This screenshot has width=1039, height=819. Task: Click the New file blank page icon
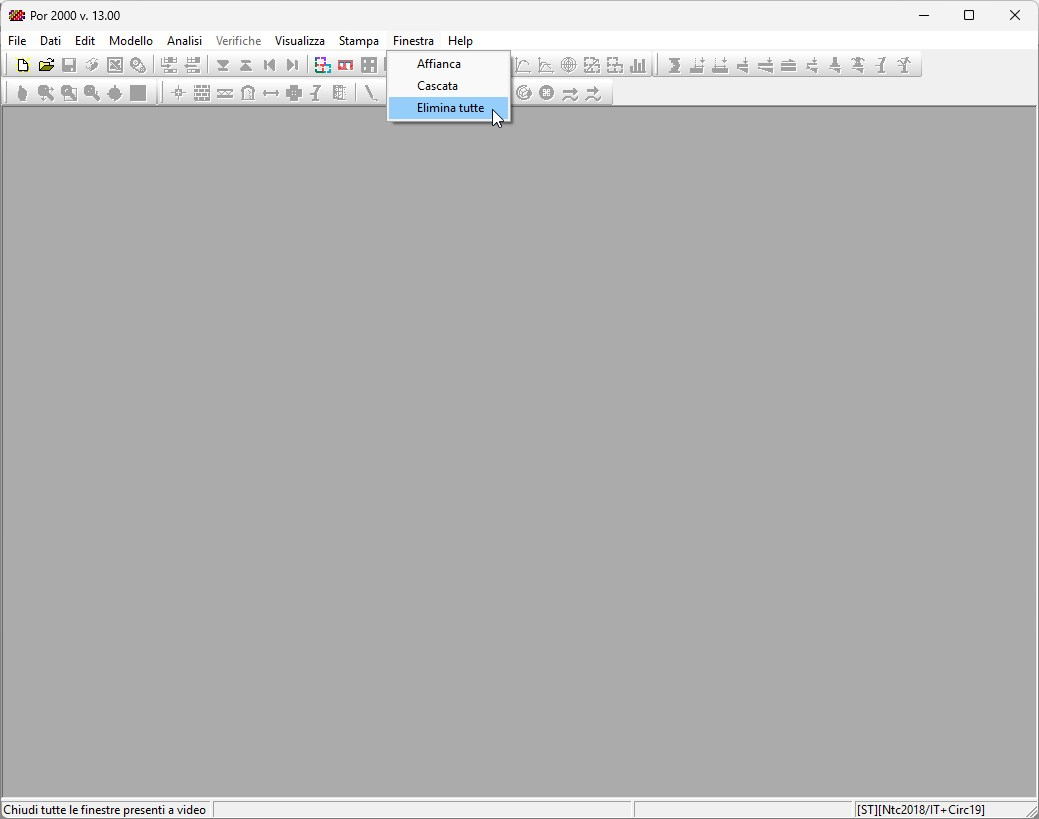23,66
